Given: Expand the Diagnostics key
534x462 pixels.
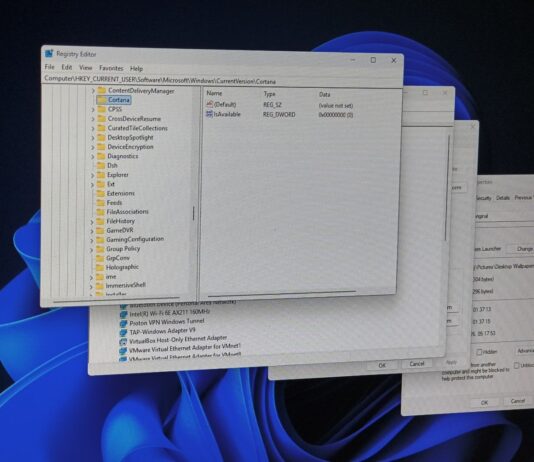Looking at the screenshot, I should (93, 157).
